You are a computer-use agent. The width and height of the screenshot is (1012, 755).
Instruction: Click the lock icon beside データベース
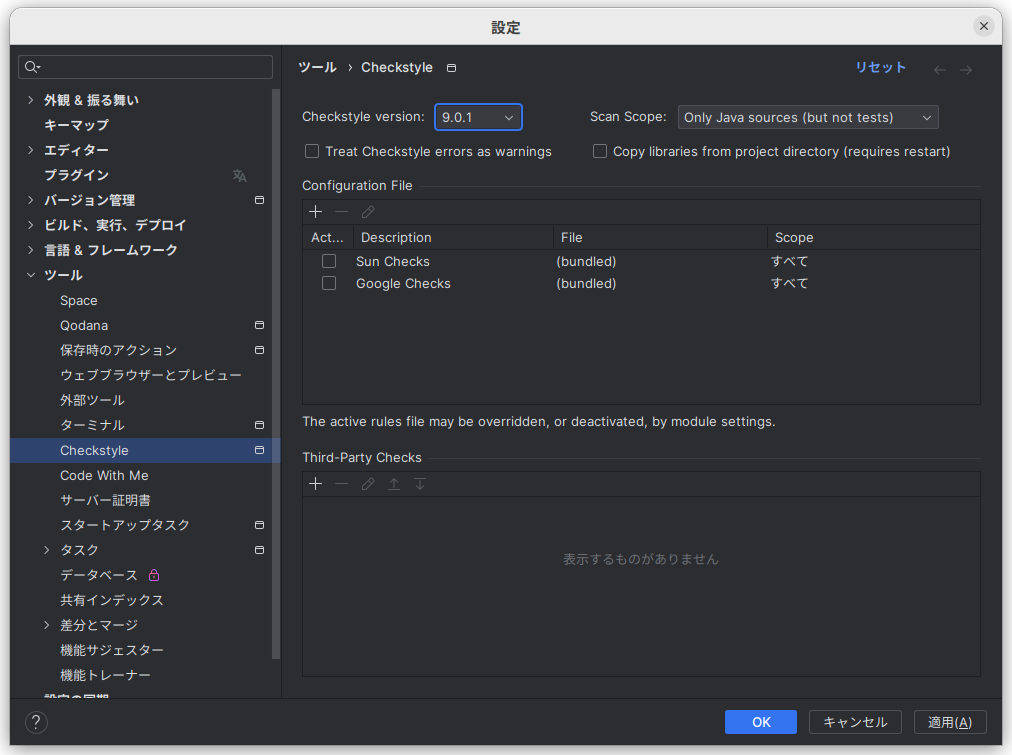point(153,575)
